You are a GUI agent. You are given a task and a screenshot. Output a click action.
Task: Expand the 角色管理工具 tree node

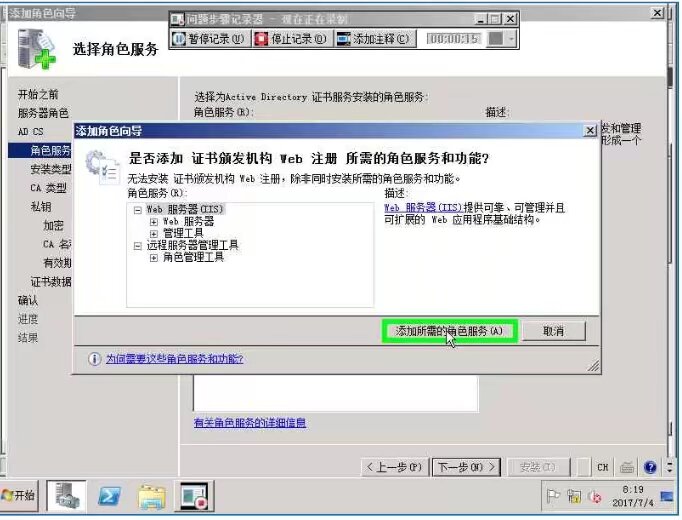click(154, 258)
